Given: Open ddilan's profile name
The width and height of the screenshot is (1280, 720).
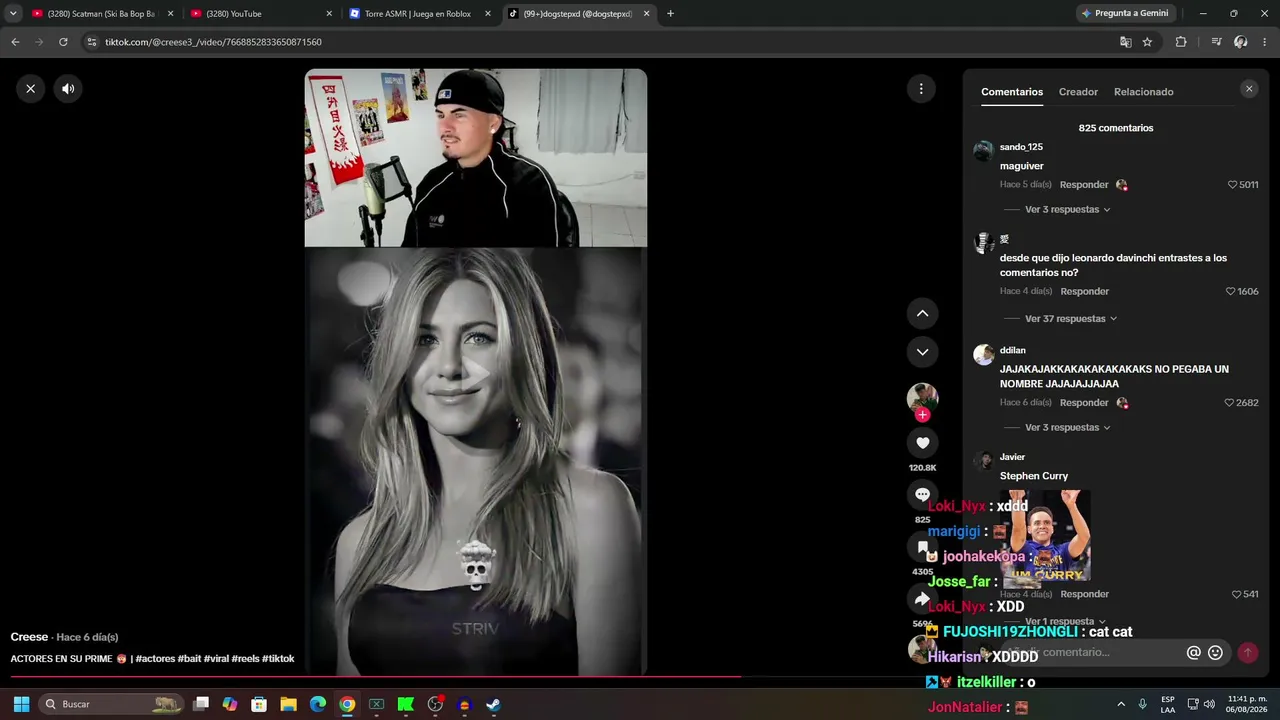Looking at the screenshot, I should [x=1012, y=351].
